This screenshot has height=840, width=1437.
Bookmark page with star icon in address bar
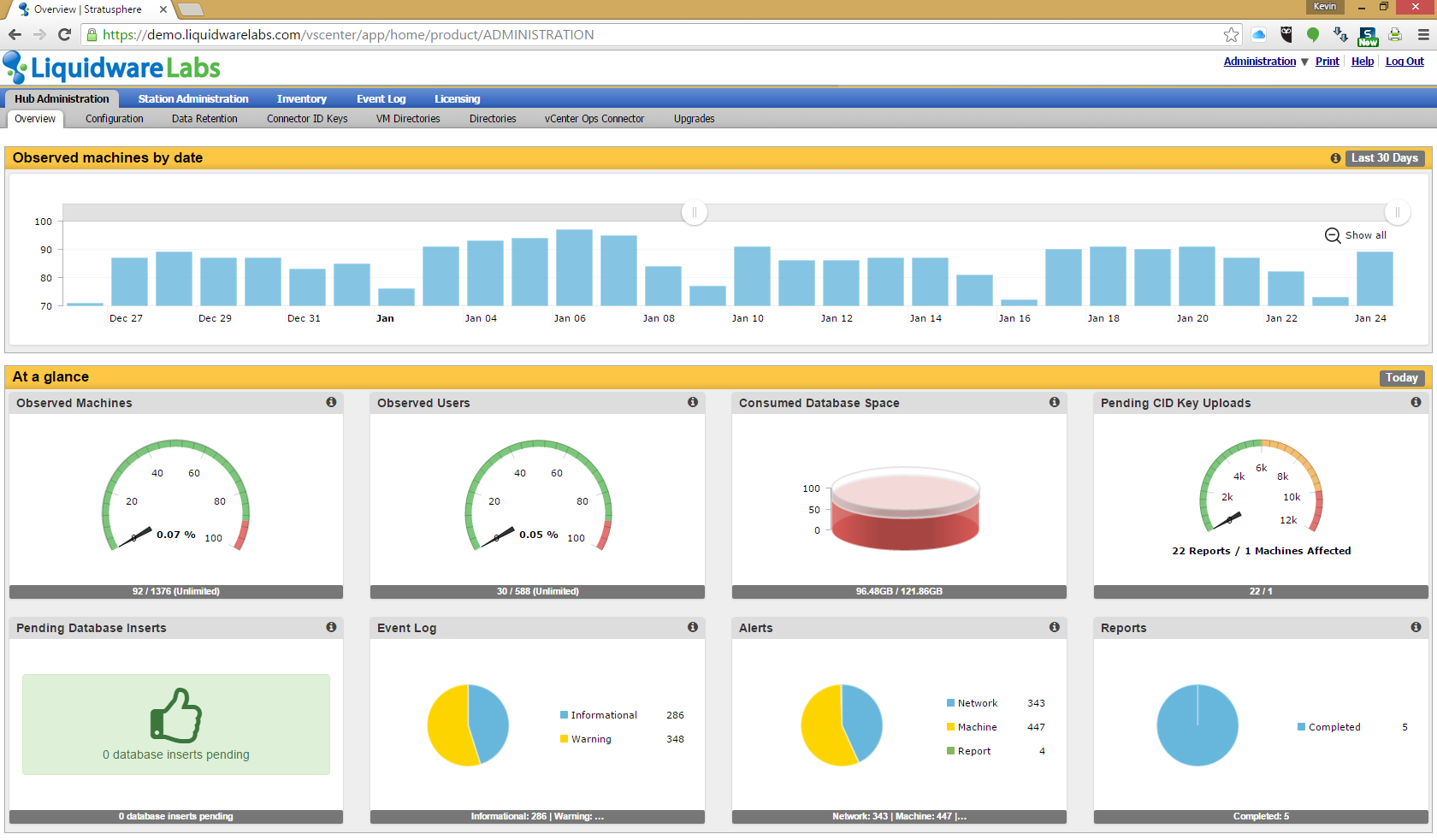1231,35
